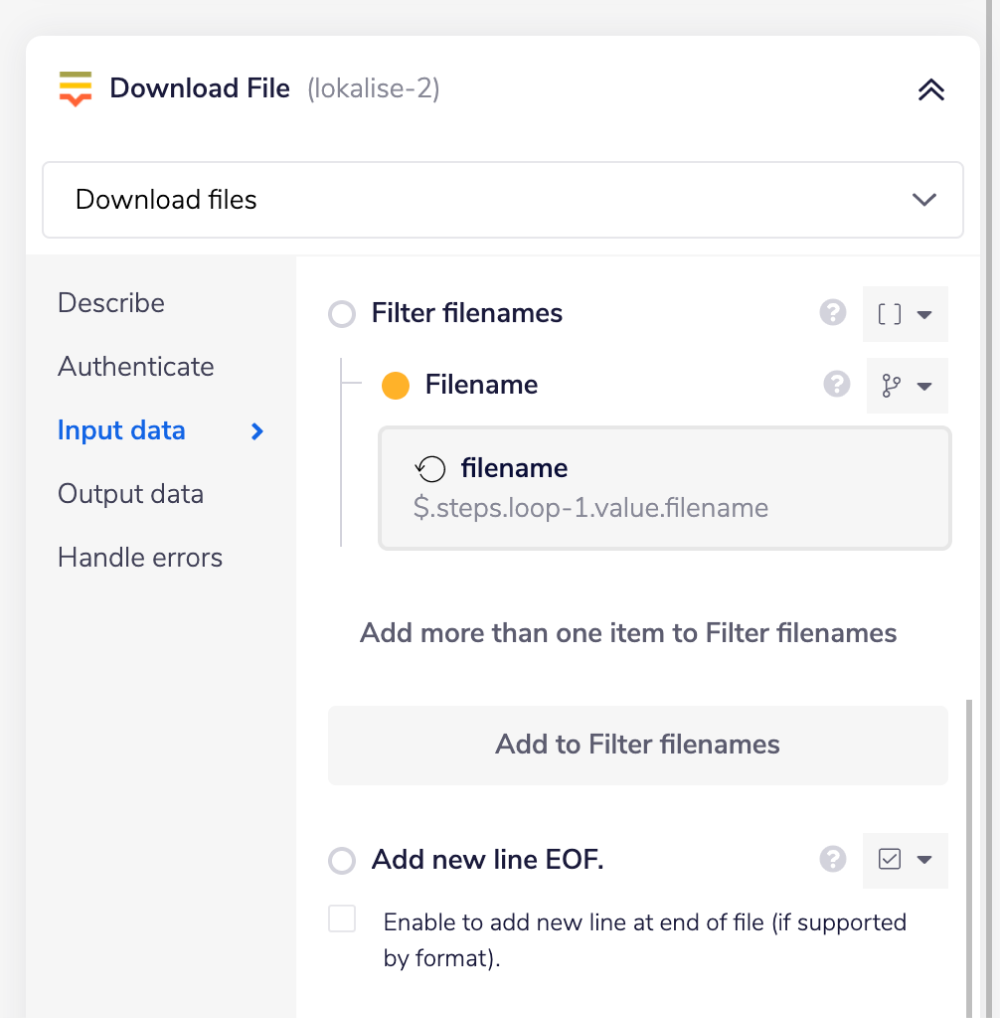Image resolution: width=1000 pixels, height=1018 pixels.
Task: Switch to the Authenticate tab
Action: (136, 367)
